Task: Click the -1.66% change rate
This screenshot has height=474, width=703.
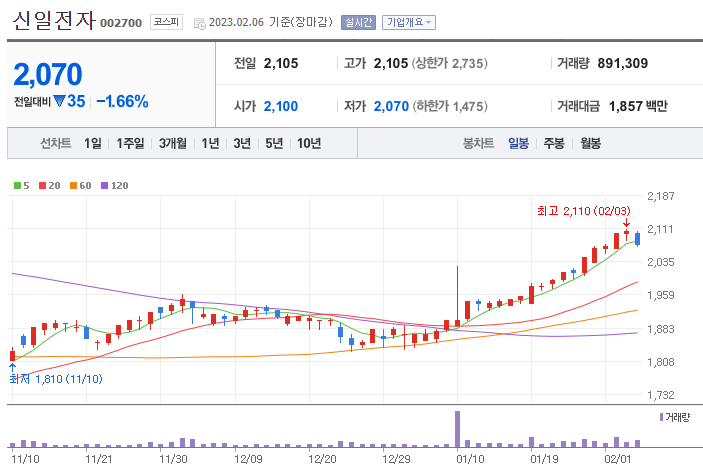Action: point(122,101)
